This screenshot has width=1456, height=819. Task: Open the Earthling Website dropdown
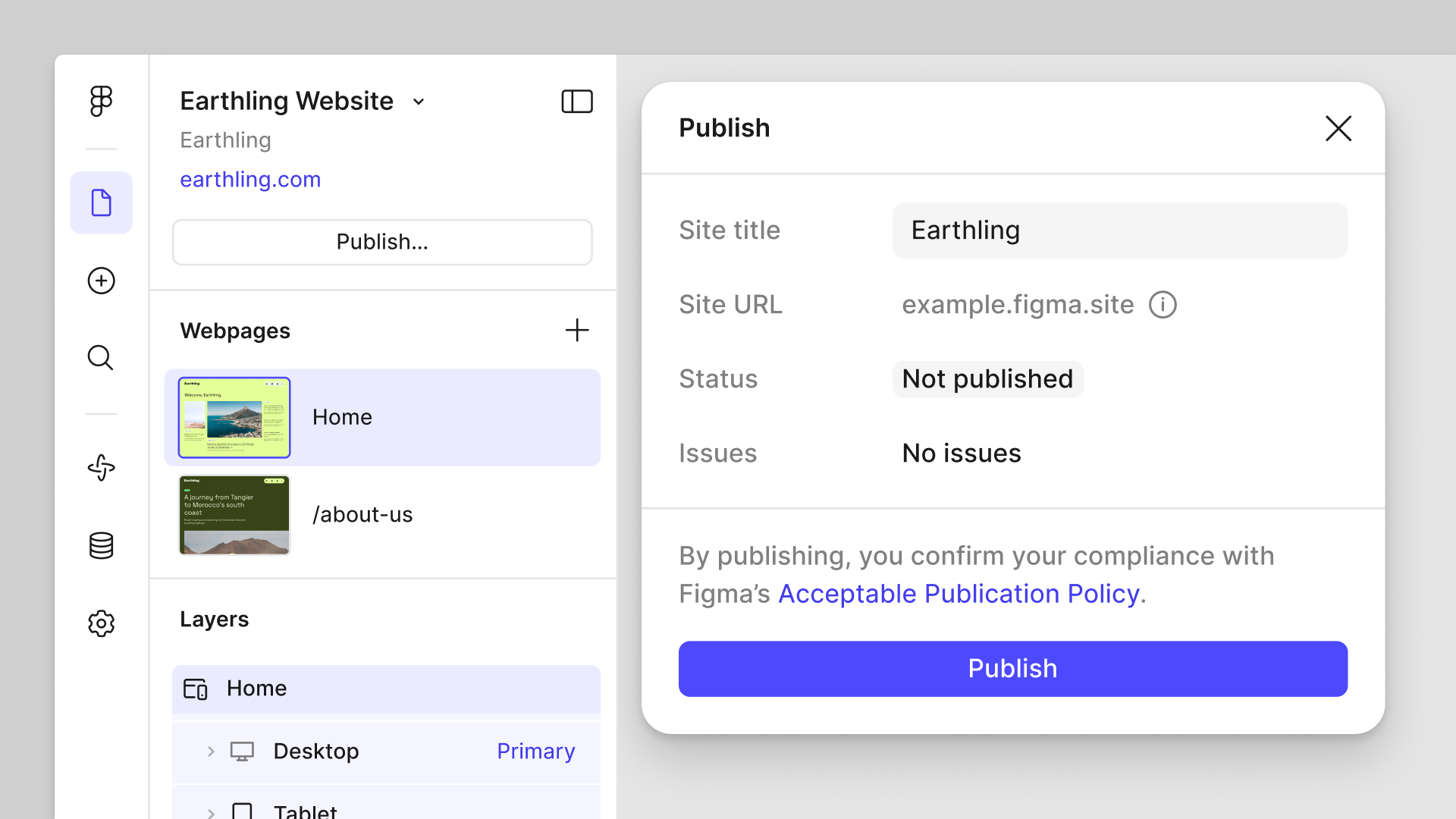(x=419, y=101)
